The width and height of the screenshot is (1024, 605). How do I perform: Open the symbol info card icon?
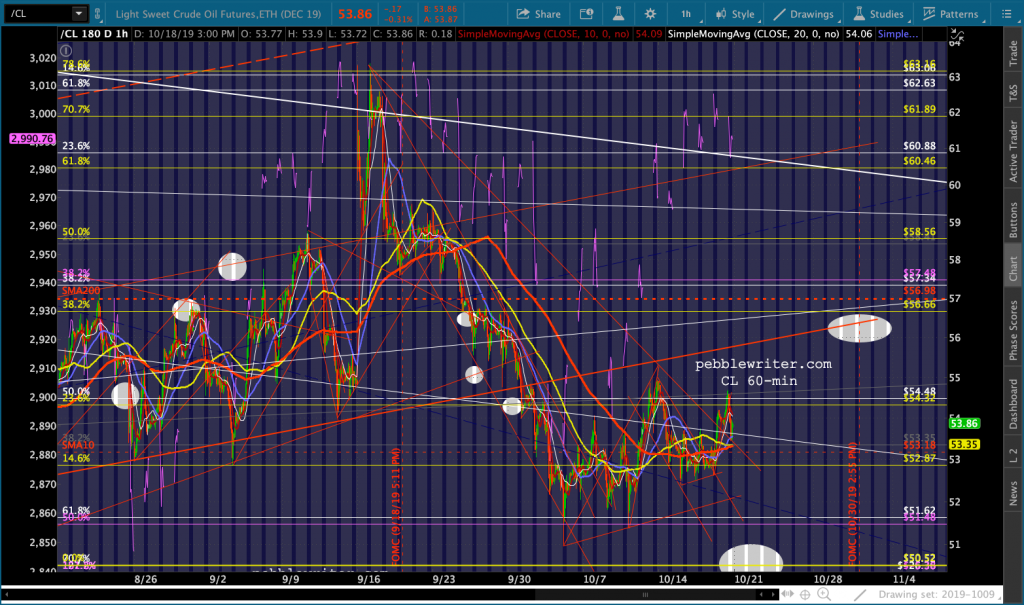pos(586,14)
